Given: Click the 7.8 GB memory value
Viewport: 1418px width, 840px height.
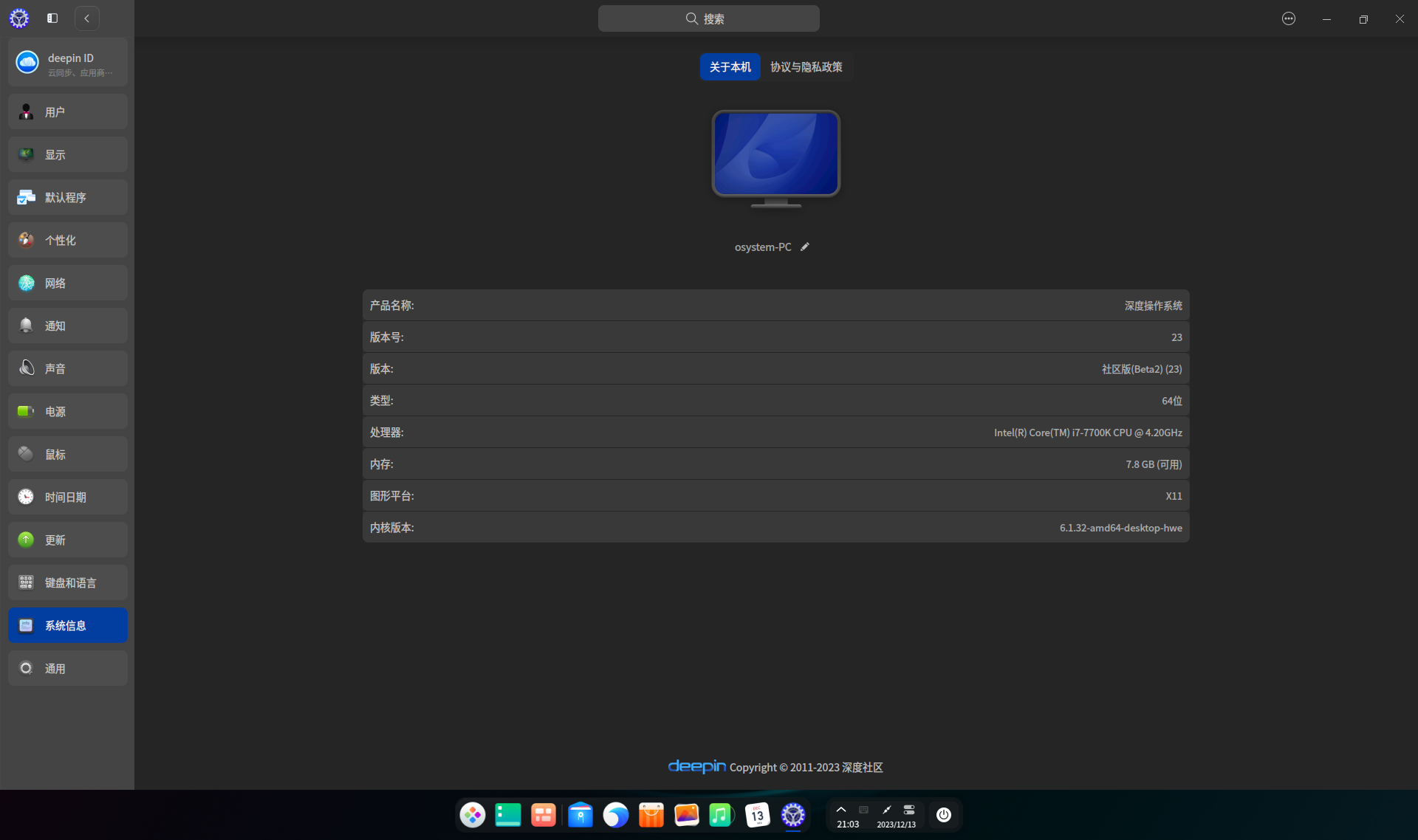Looking at the screenshot, I should (1154, 464).
